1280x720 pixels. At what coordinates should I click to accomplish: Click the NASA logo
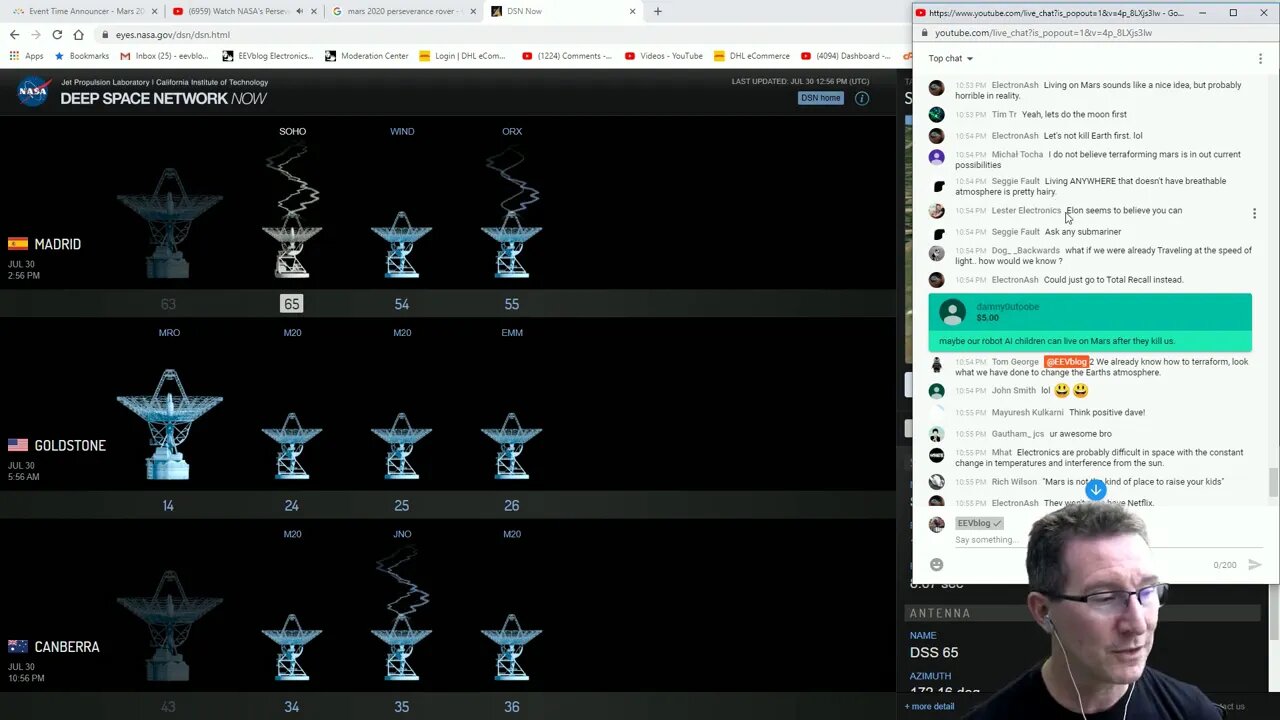point(33,91)
